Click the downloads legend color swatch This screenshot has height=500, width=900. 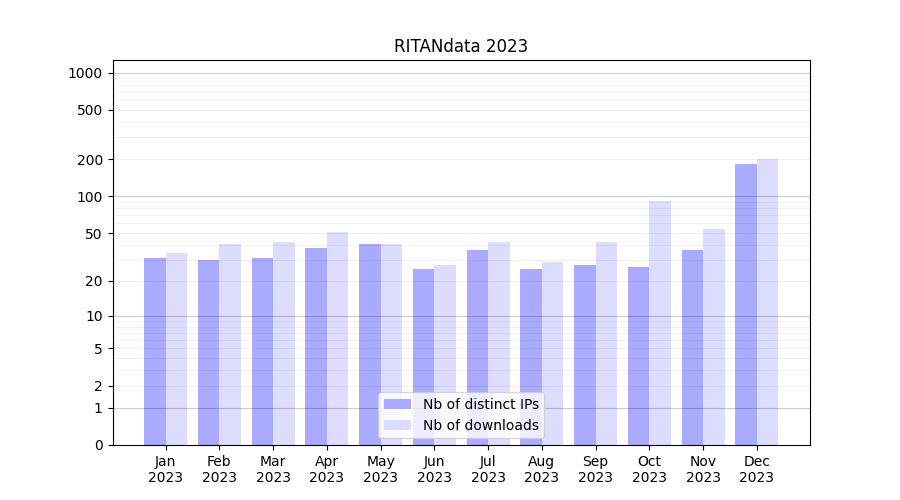point(397,425)
